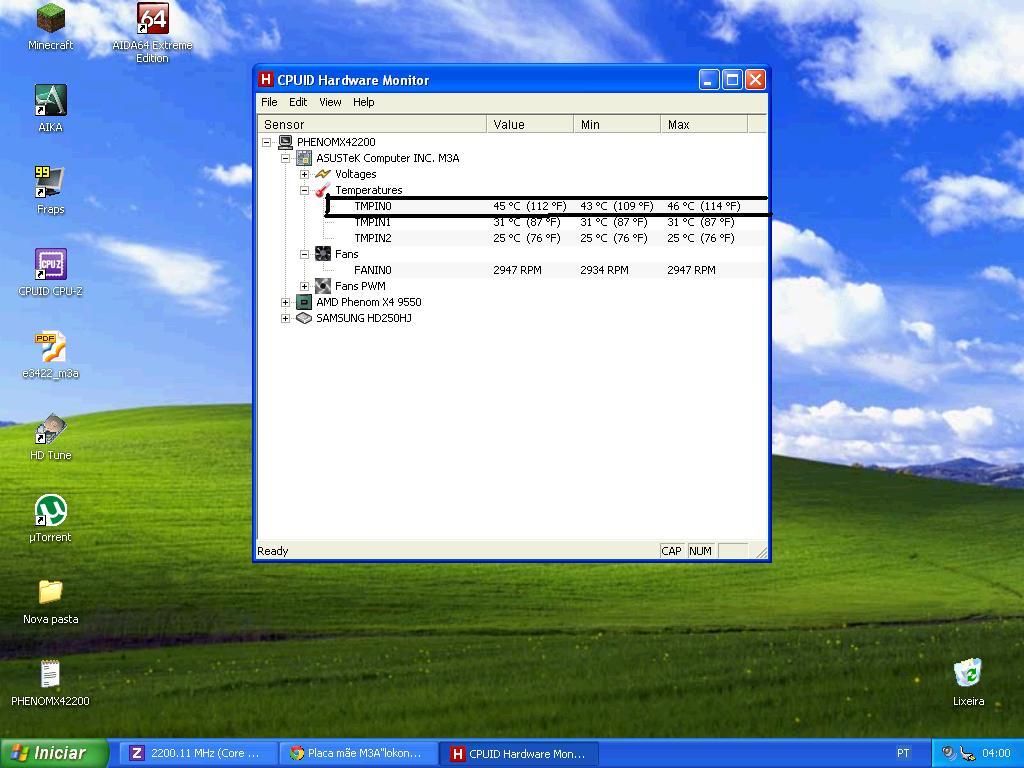Select the TMPIN2 temperature row

coord(547,238)
